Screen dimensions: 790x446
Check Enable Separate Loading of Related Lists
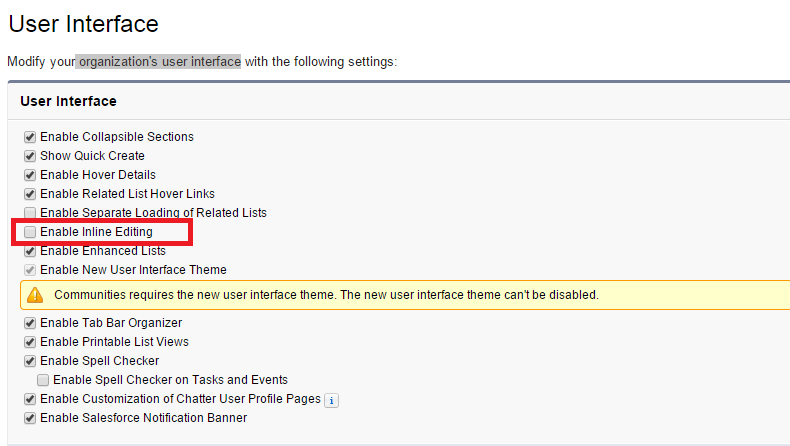pos(30,213)
